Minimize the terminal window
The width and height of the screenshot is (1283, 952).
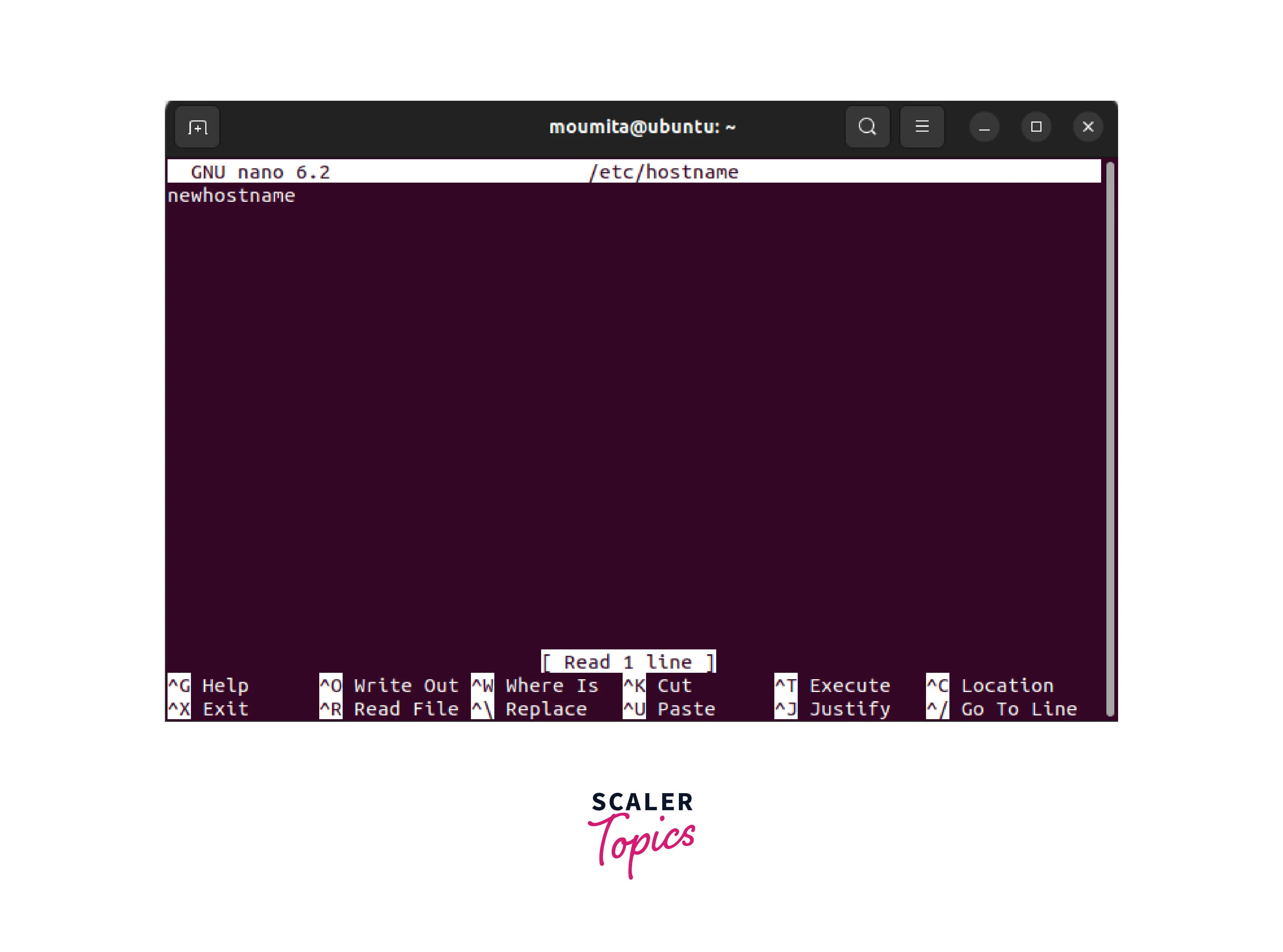984,127
